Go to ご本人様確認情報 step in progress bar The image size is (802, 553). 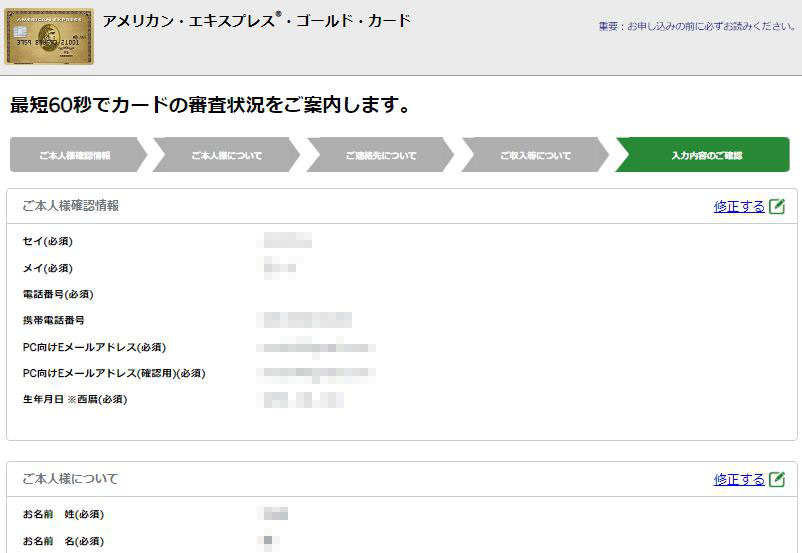coord(75,155)
